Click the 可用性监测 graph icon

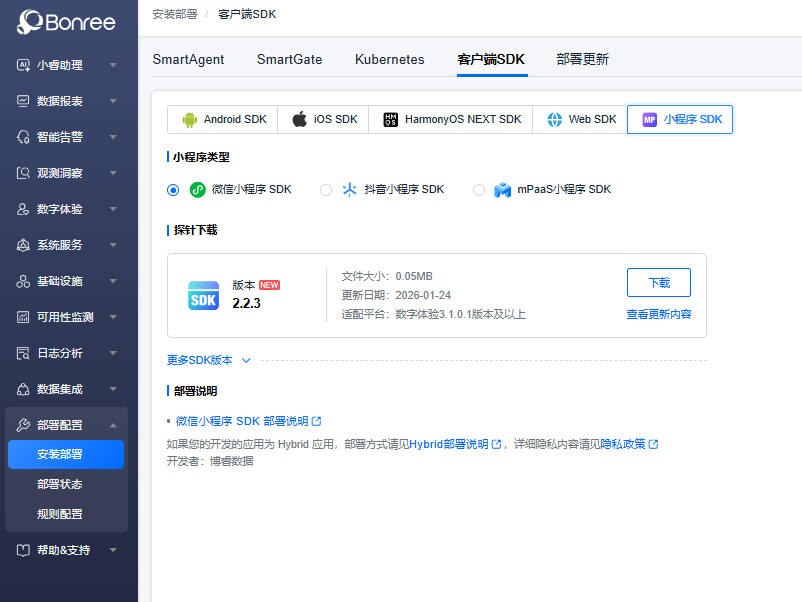23,317
